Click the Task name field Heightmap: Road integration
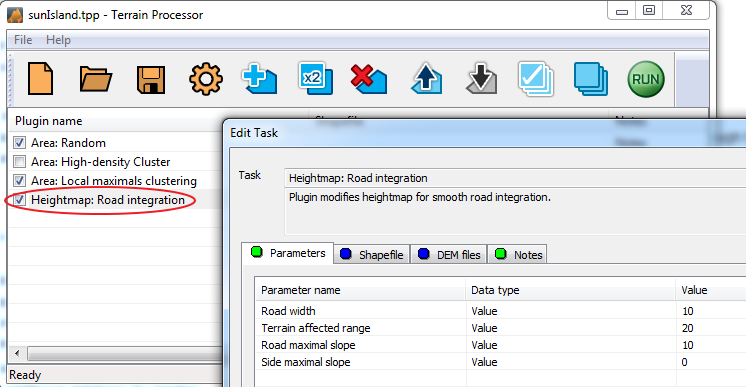 point(515,178)
